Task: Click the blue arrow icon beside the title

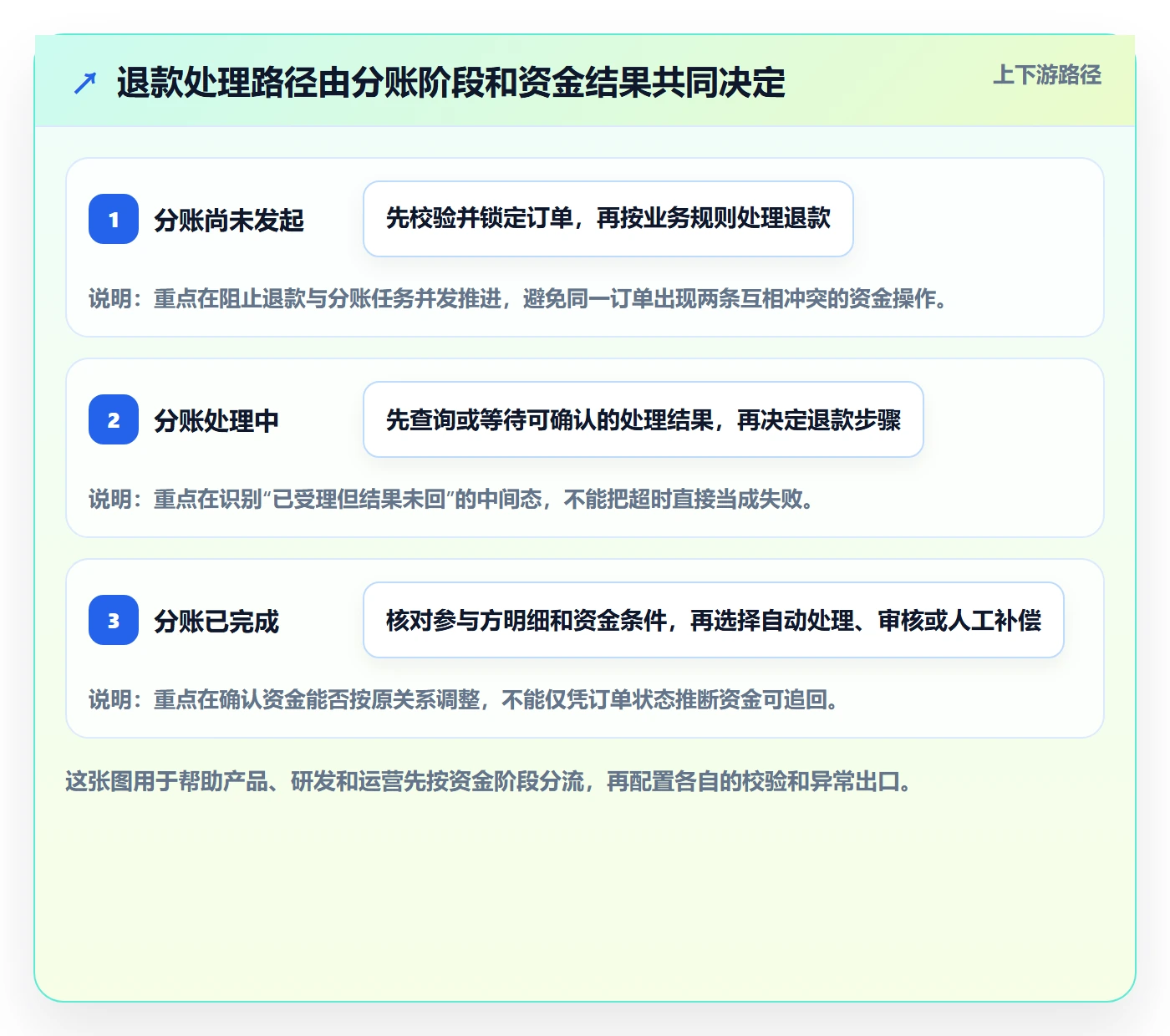Action: coord(85,83)
